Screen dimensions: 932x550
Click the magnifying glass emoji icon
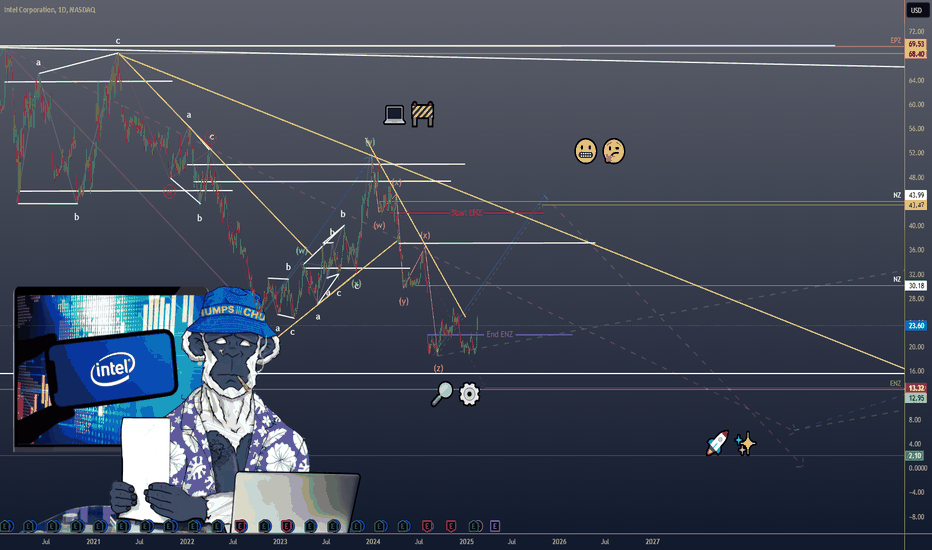coord(442,394)
